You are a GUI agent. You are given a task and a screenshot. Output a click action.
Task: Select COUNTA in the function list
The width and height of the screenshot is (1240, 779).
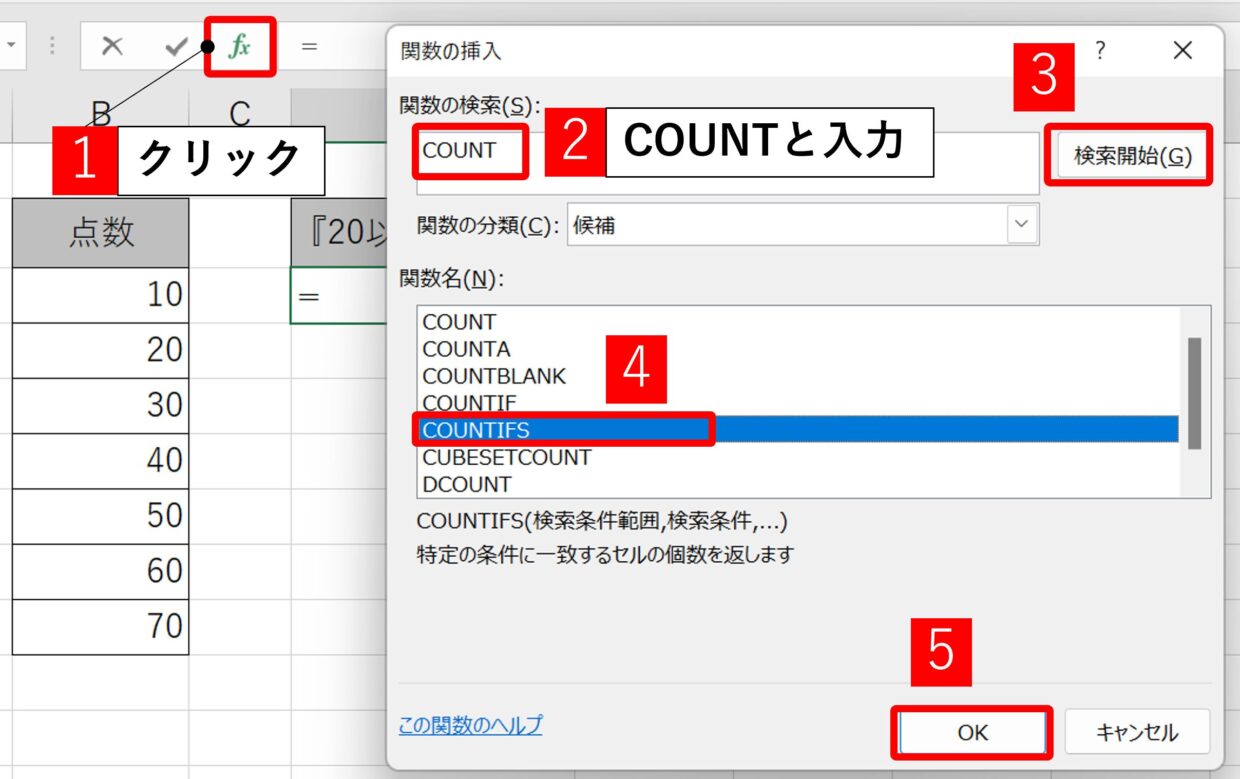tap(466, 349)
